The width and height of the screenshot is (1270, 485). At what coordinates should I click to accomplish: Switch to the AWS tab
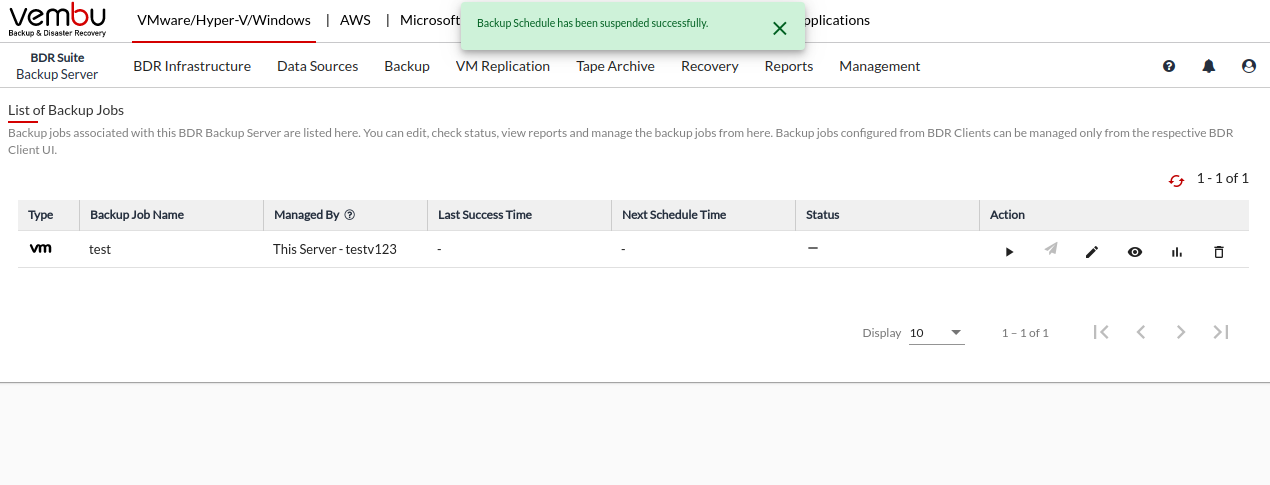355,20
